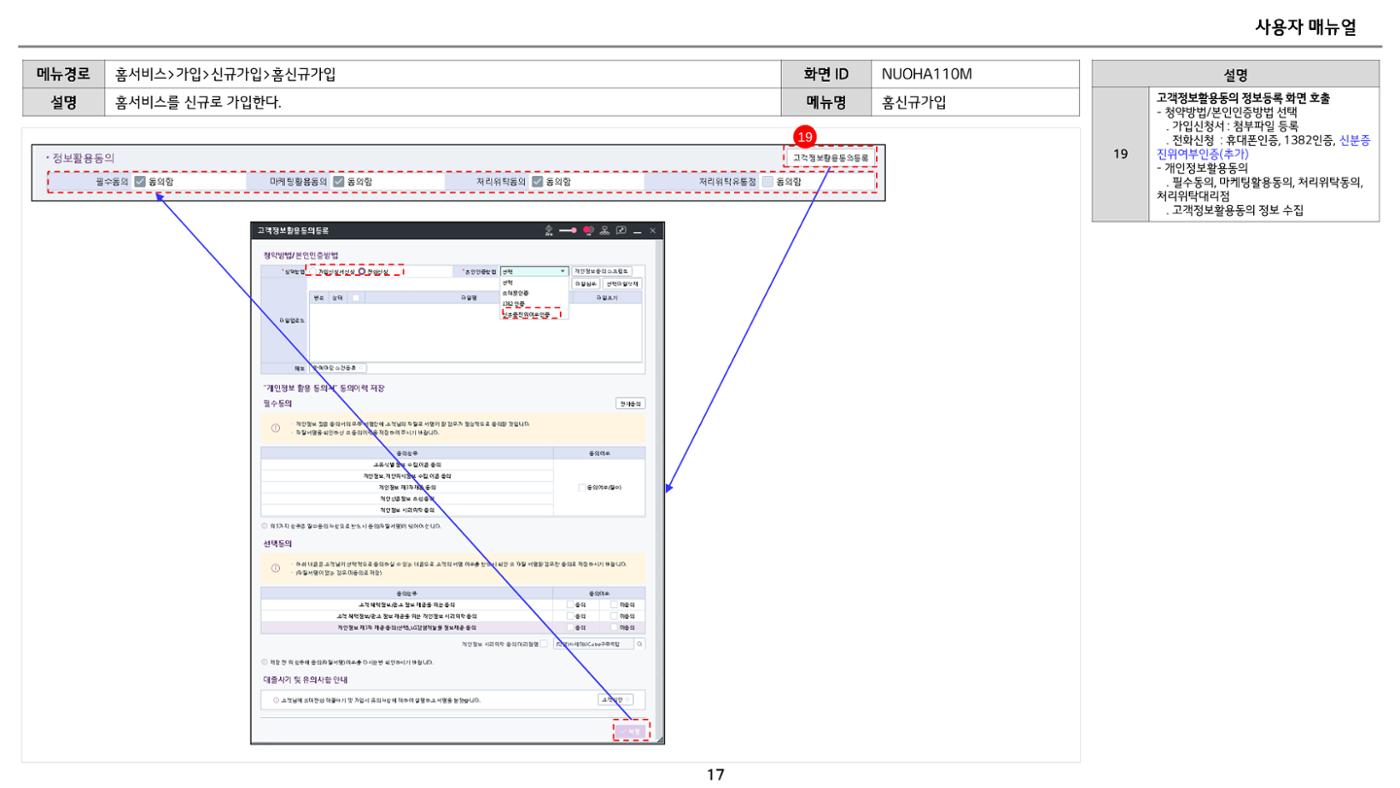Click the 대리점명 search input field
This screenshot has height=788, width=1400.
pyautogui.click(x=593, y=644)
